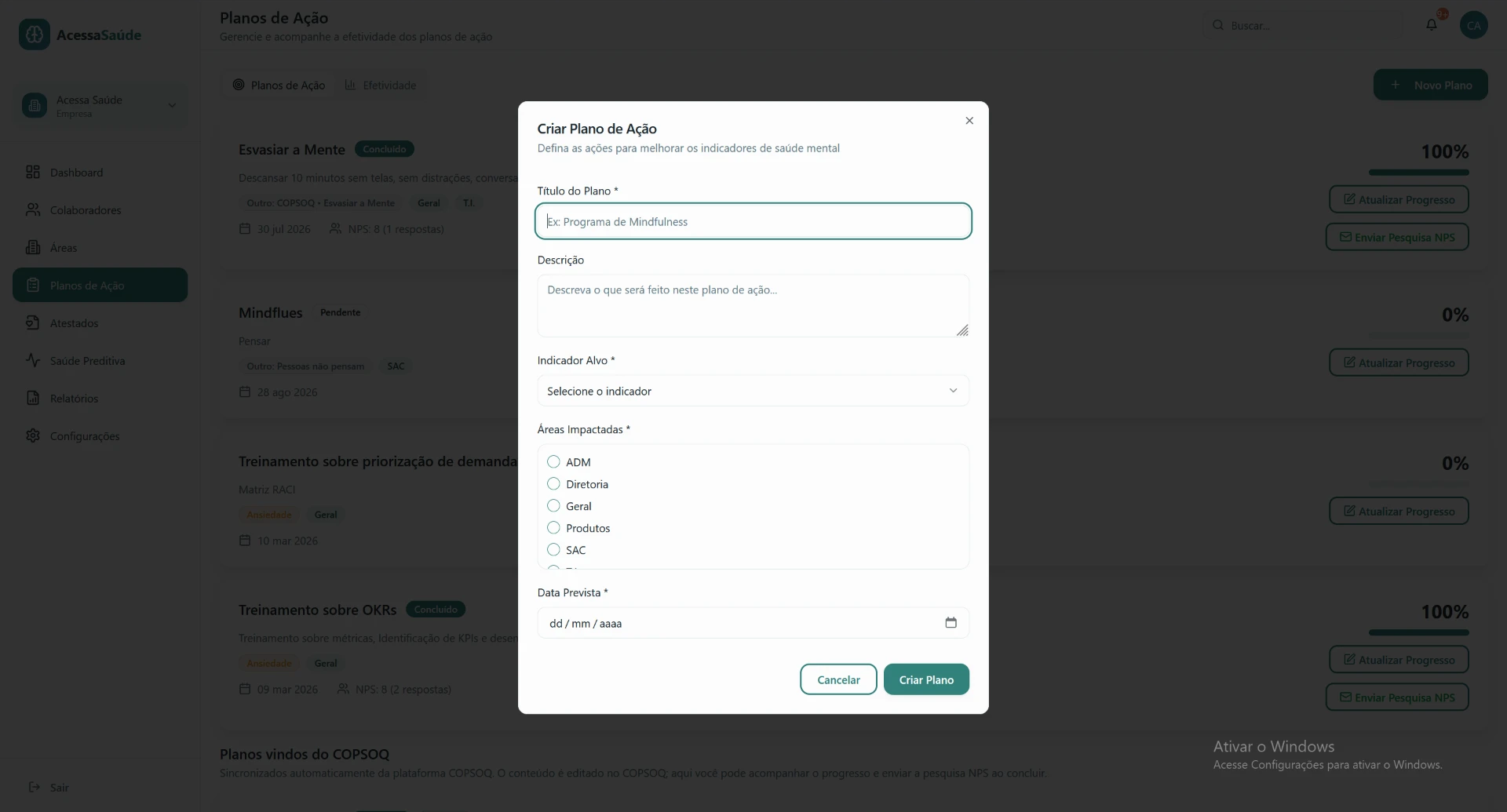Open Planos de Ação in the sidebar

pyautogui.click(x=100, y=285)
